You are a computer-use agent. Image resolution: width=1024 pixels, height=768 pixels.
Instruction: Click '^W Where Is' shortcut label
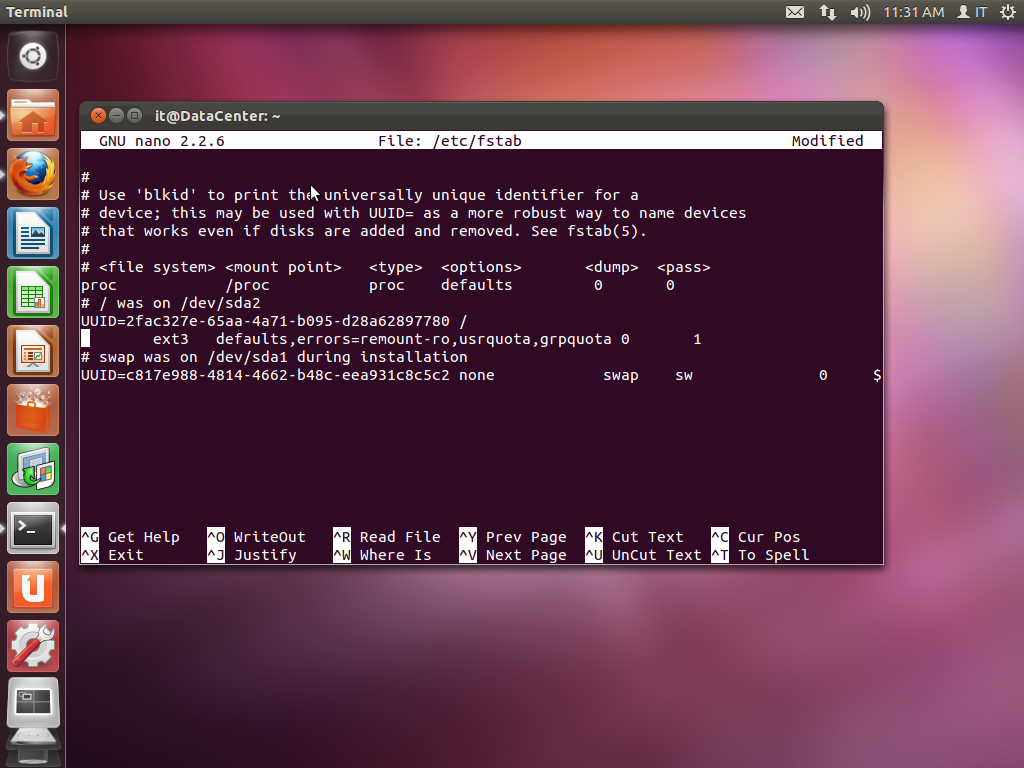point(383,555)
